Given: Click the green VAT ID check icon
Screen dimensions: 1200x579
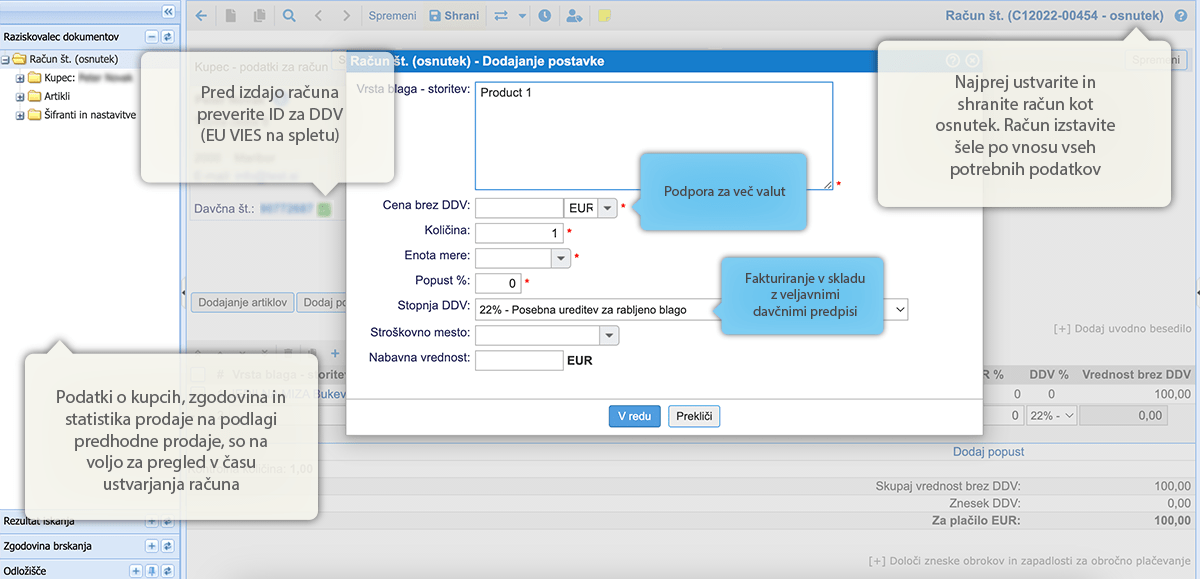Looking at the screenshot, I should [325, 210].
